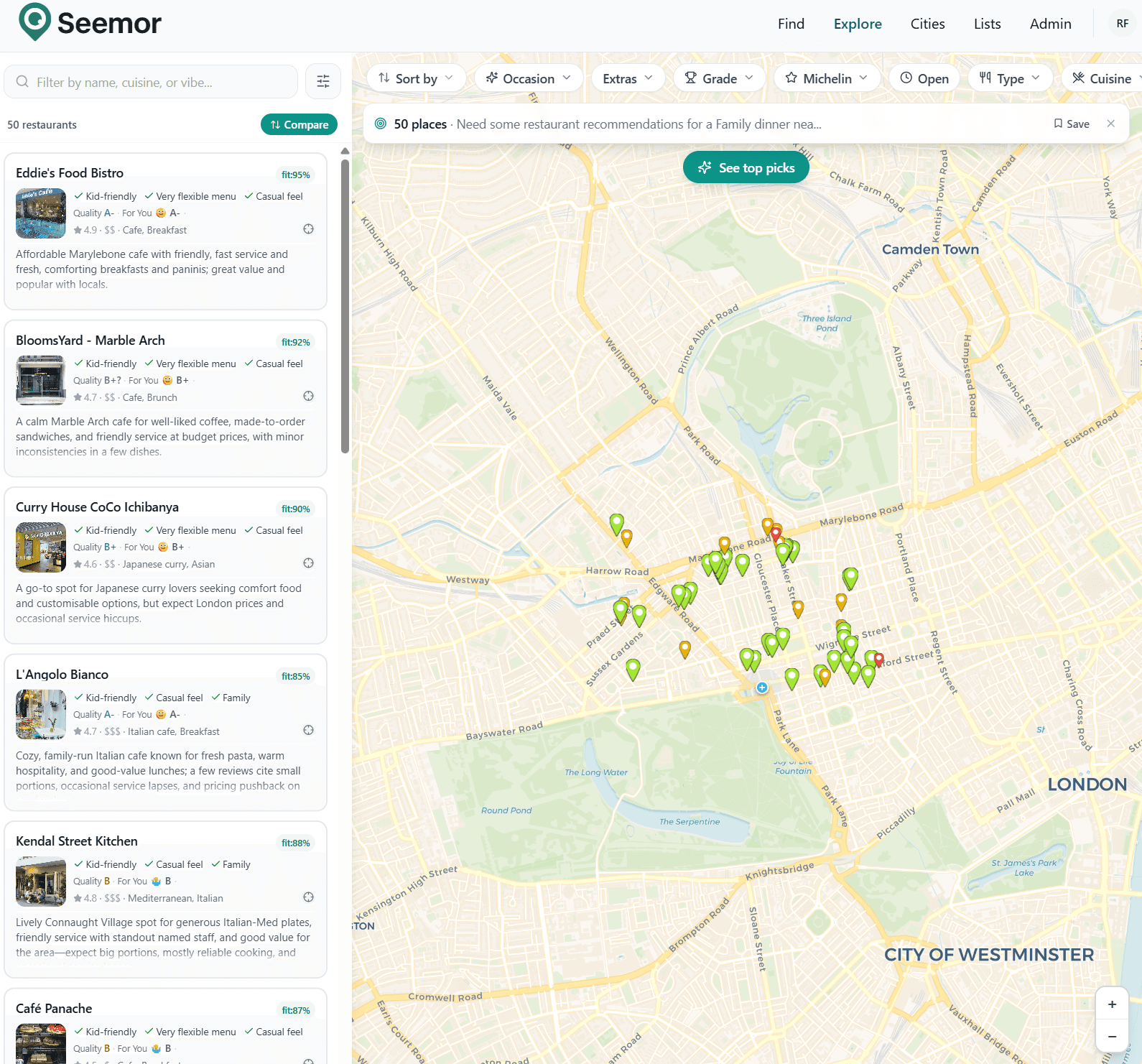The width and height of the screenshot is (1142, 1064).
Task: Expand the Occasion filter
Action: coord(528,78)
